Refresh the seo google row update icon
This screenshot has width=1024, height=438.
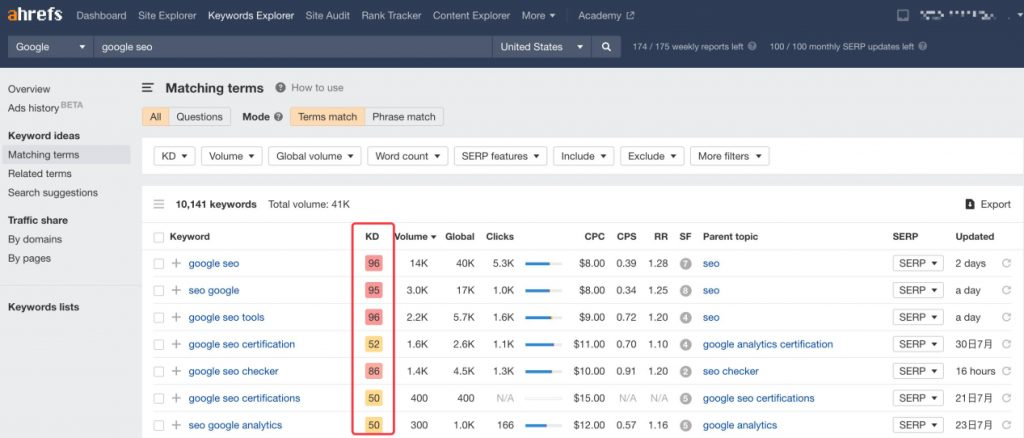(1006, 290)
